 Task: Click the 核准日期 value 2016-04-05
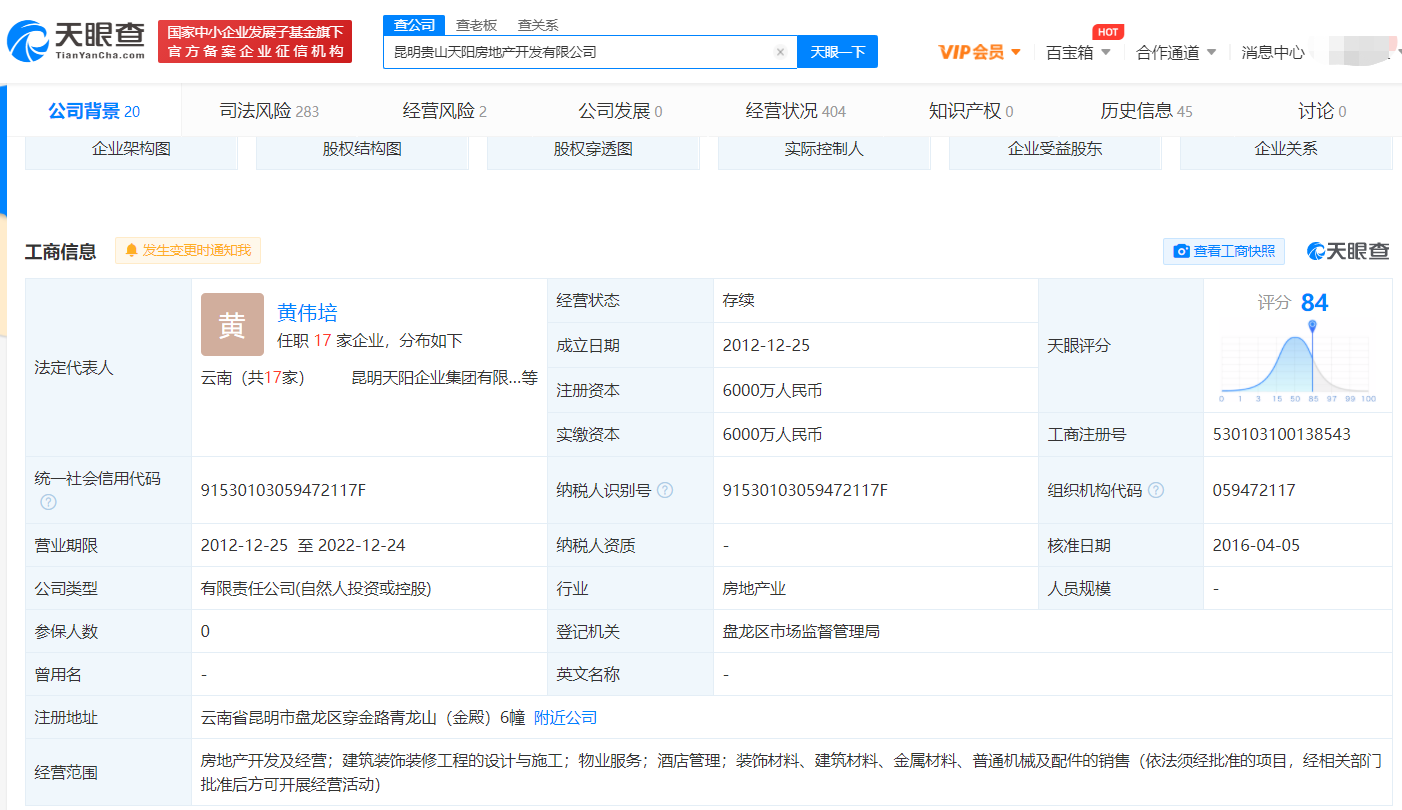[1256, 546]
